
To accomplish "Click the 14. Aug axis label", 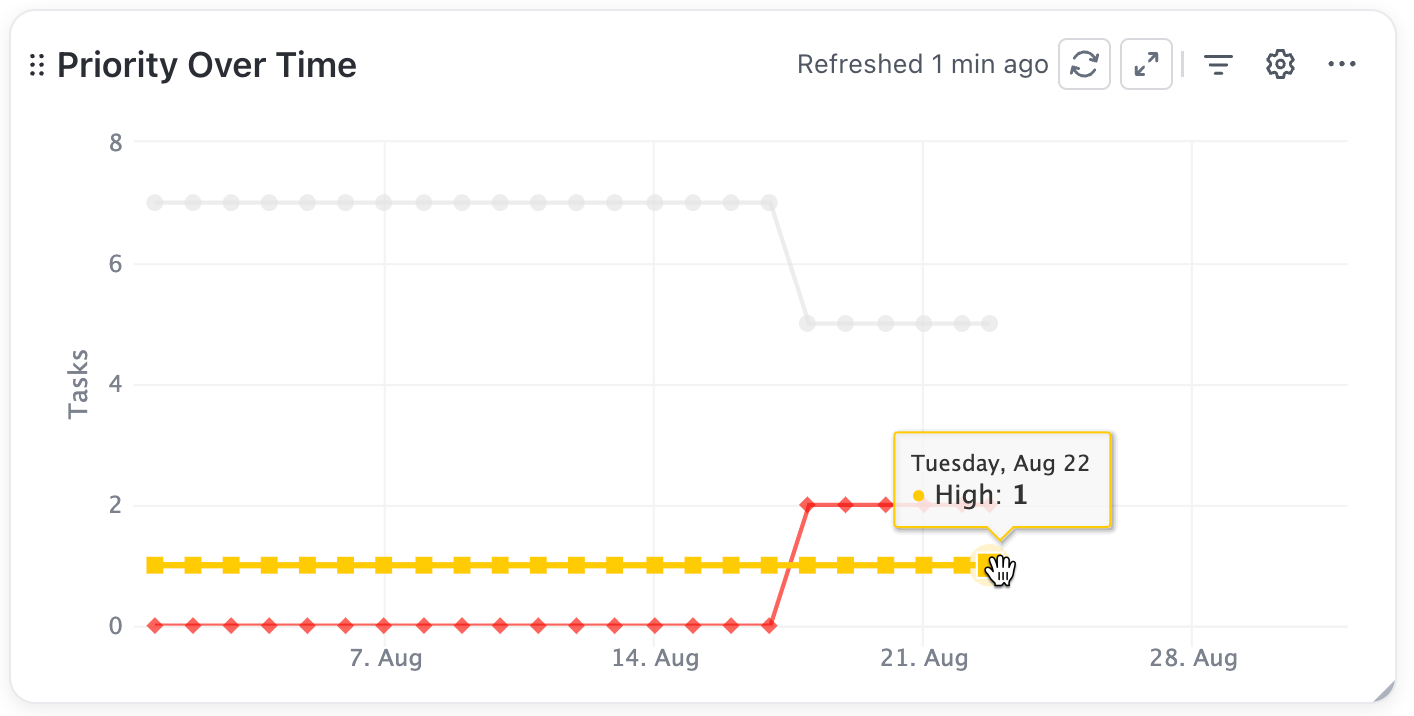I will coord(655,659).
